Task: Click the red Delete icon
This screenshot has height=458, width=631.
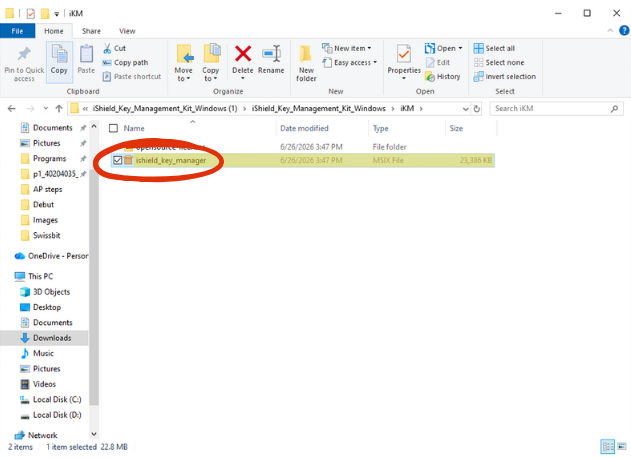Action: [243, 54]
